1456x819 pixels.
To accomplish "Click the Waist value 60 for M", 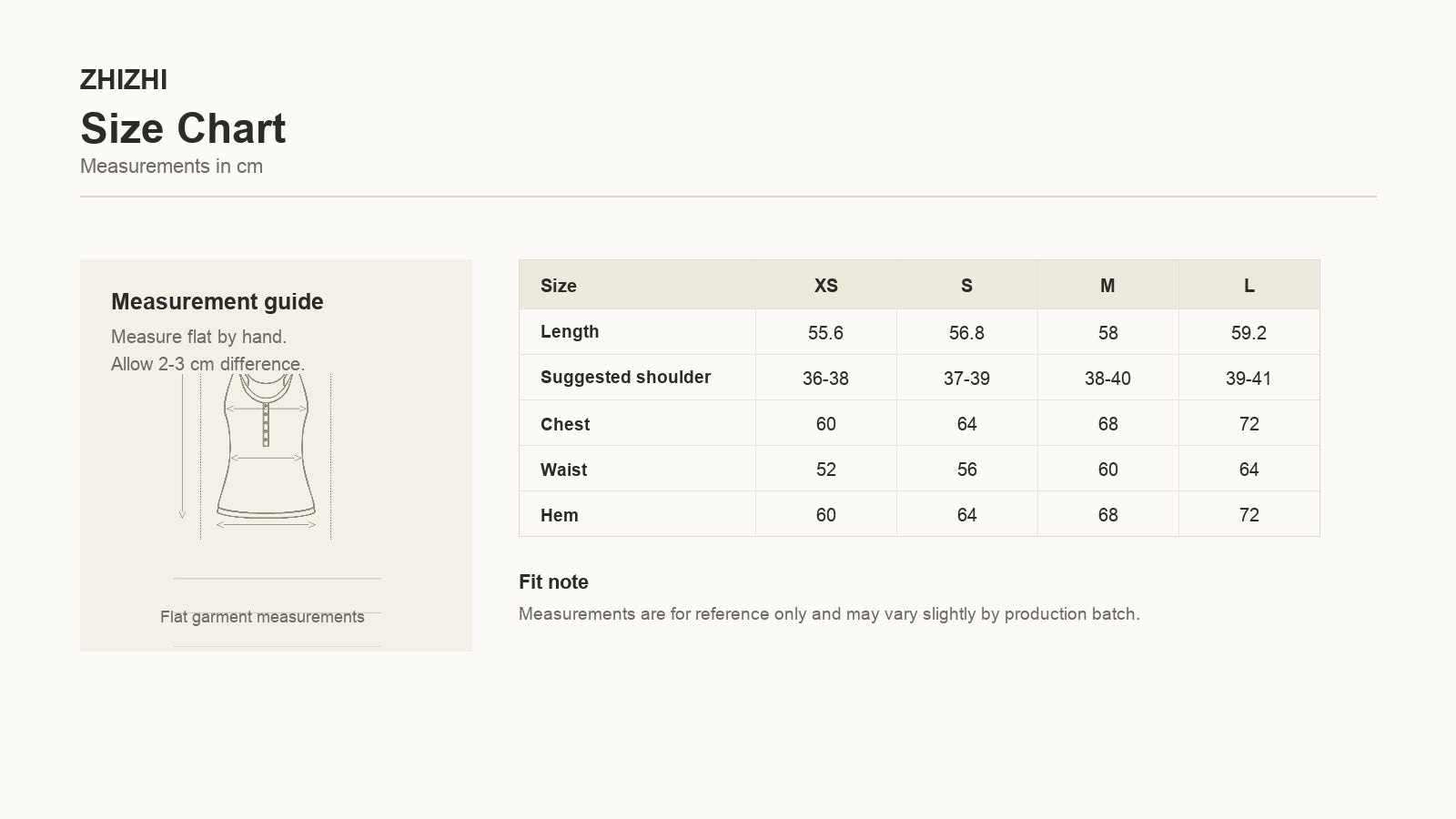I will 1107,470.
